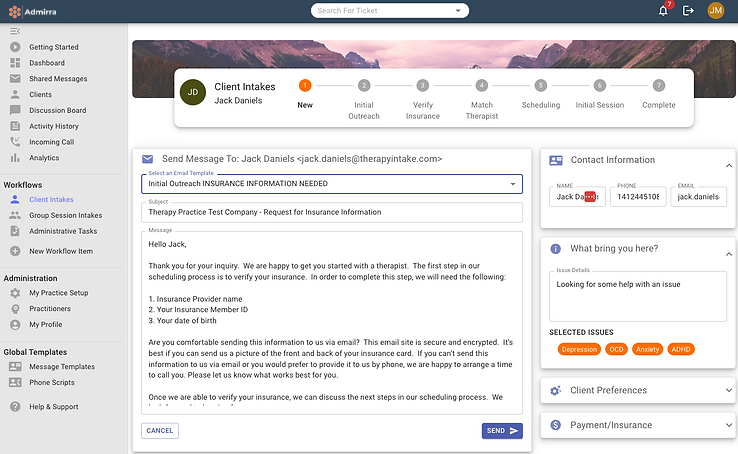Click the New Workflow Item plus icon
The height and width of the screenshot is (454, 738).
tap(15, 251)
